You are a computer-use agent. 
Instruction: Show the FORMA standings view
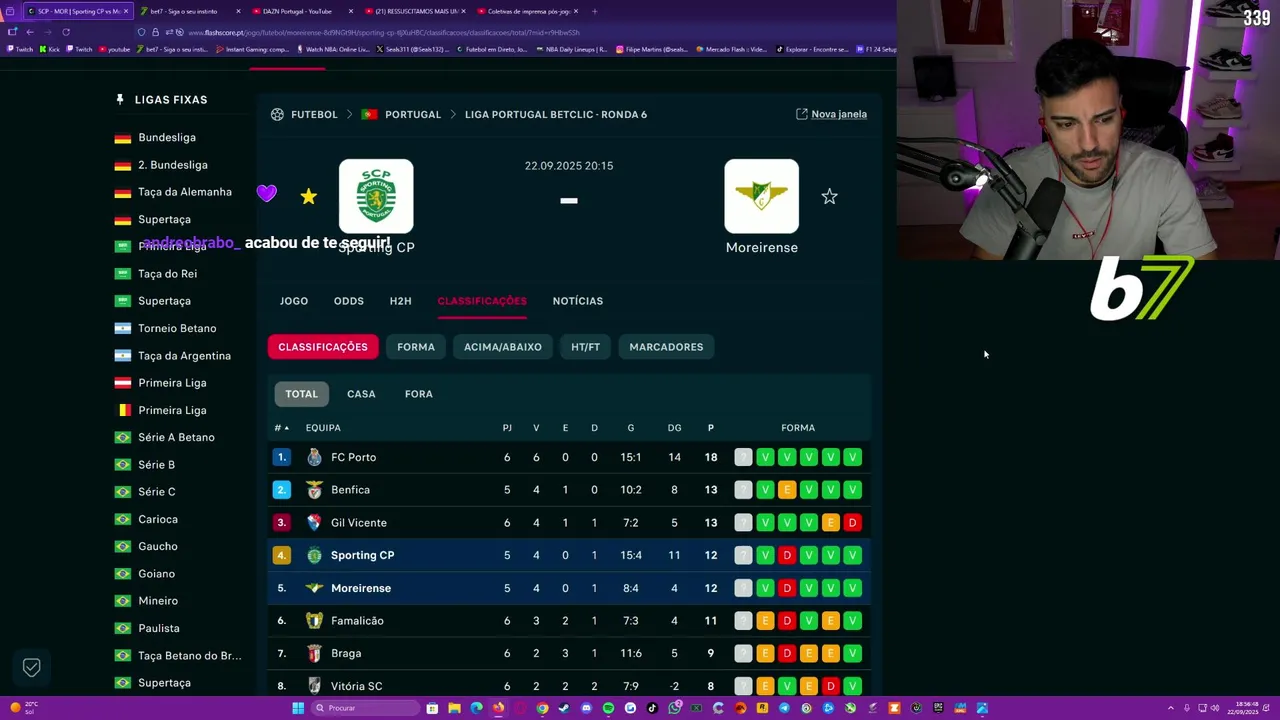(x=416, y=347)
